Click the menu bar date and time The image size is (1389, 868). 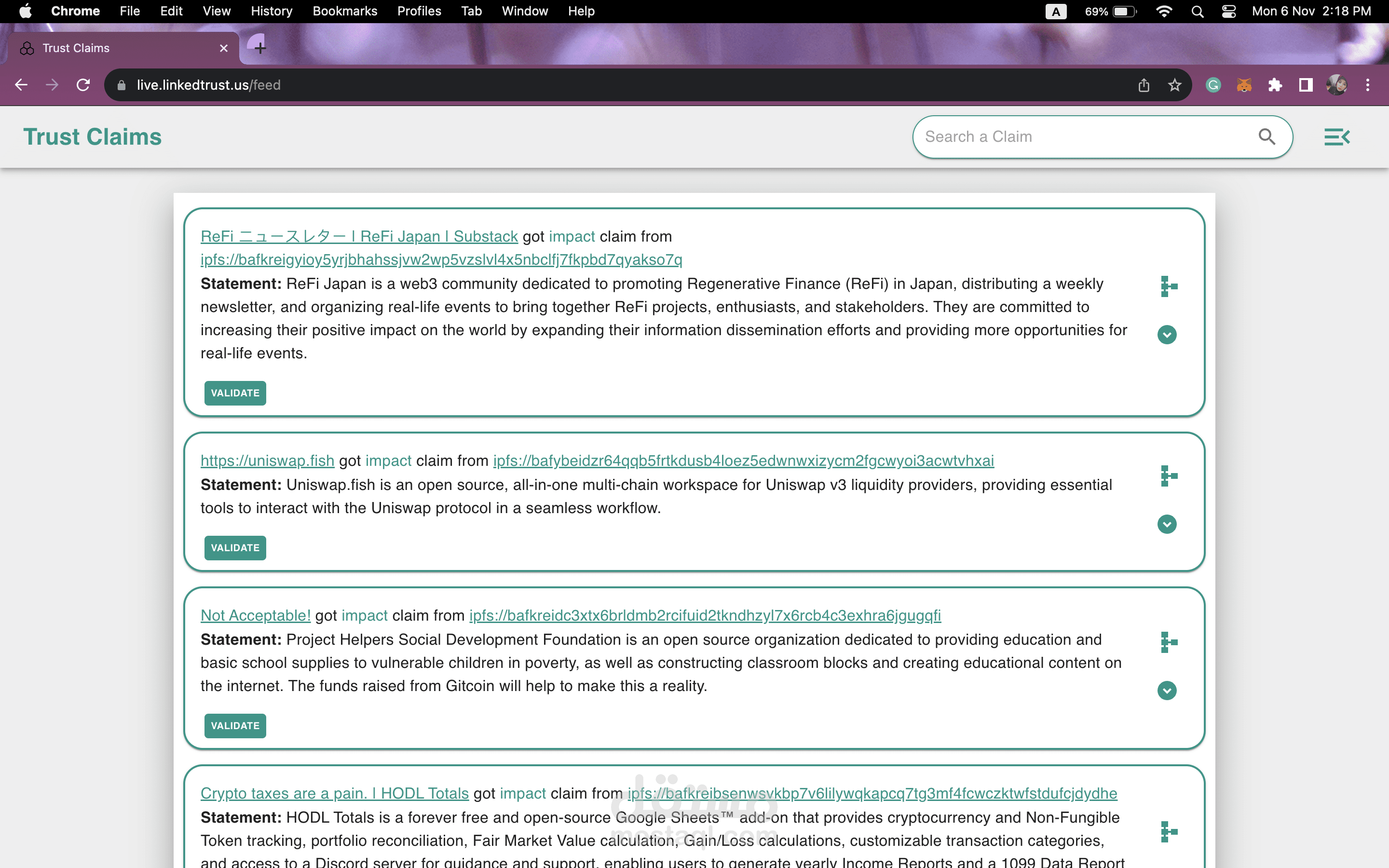pyautogui.click(x=1311, y=12)
